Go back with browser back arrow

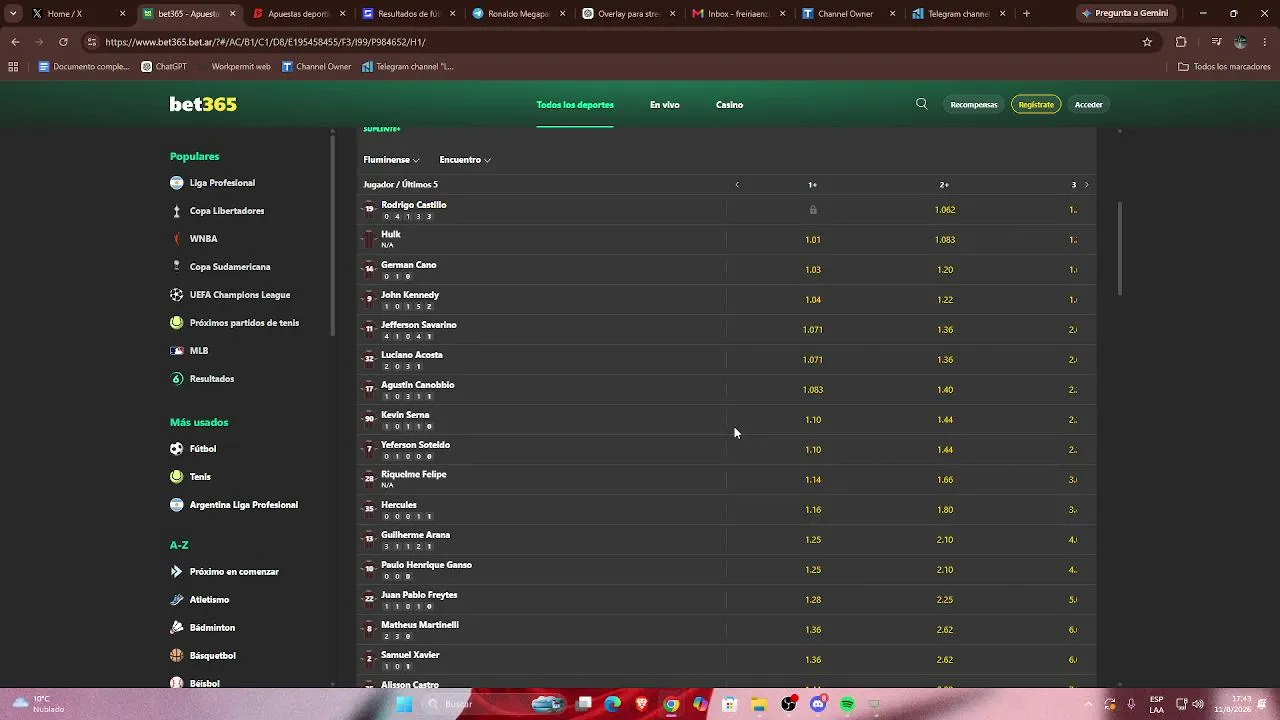15,42
